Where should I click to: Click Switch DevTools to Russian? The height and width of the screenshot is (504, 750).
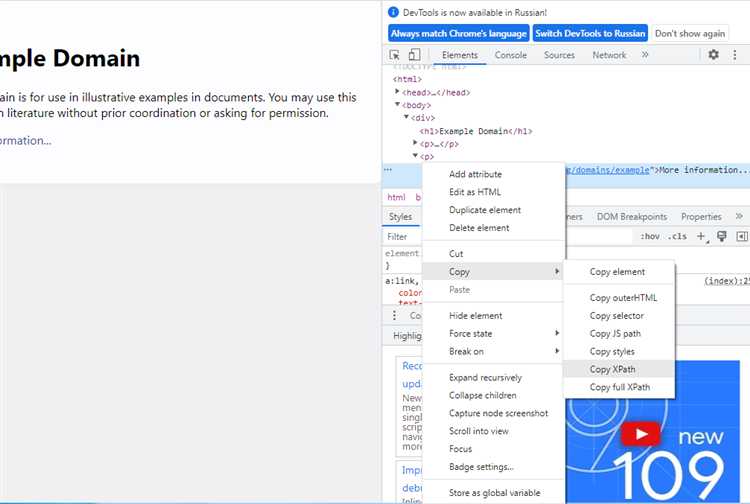(x=590, y=33)
